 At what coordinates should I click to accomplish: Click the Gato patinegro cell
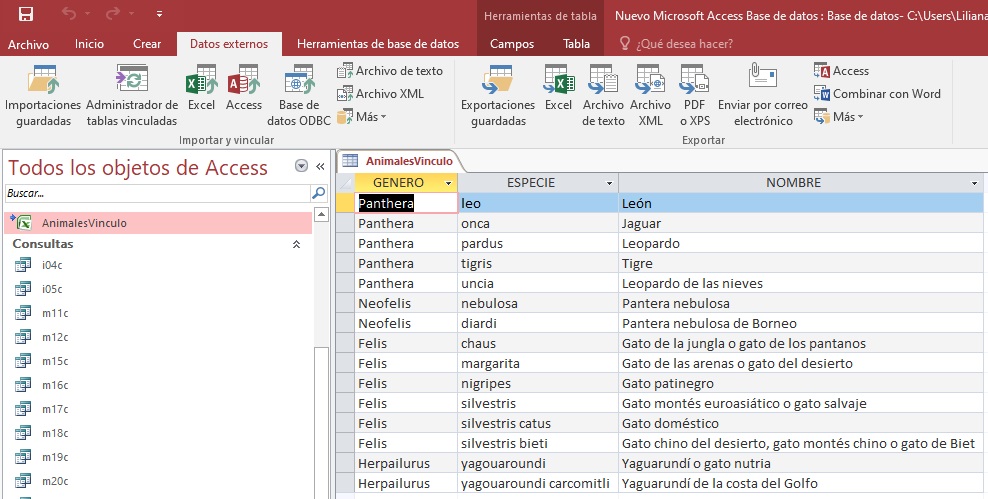click(x=801, y=383)
